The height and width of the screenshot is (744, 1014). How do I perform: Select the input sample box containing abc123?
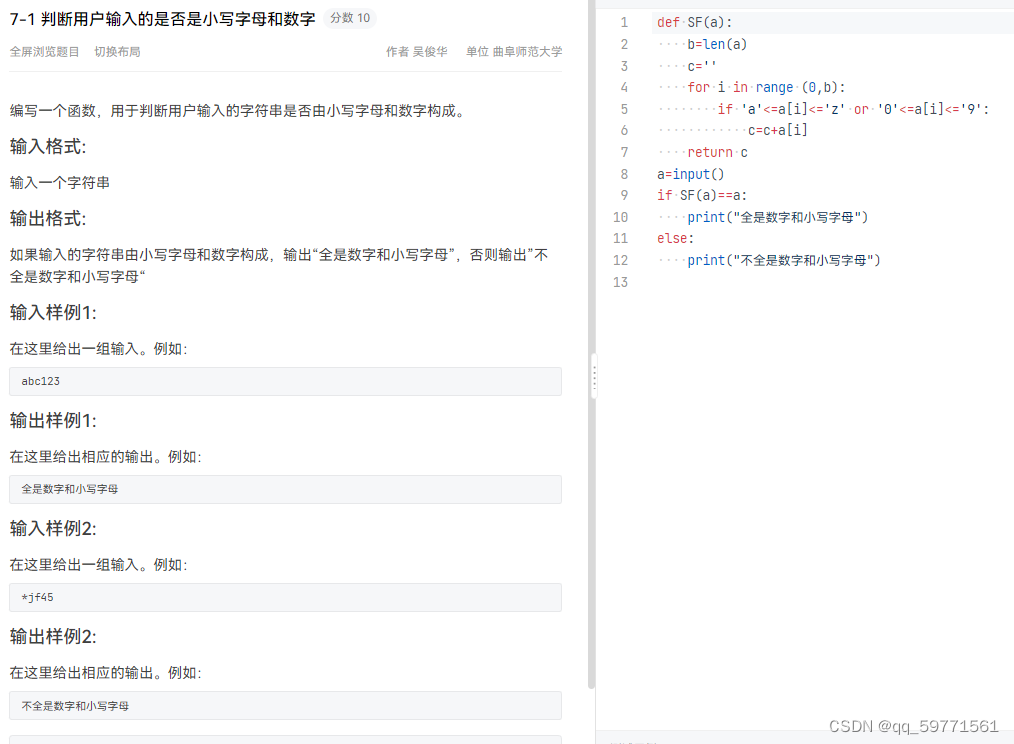[285, 381]
